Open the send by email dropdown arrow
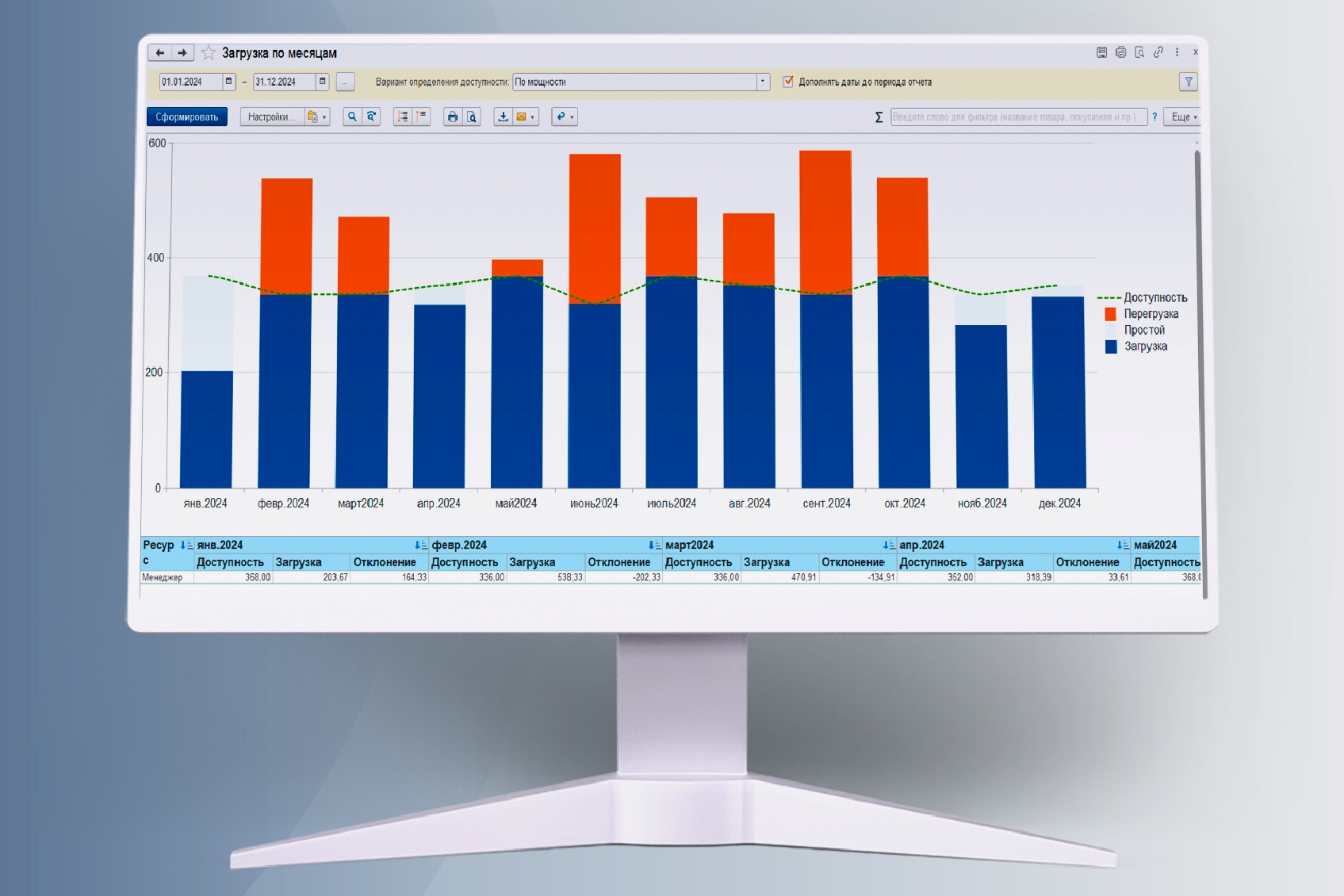This screenshot has height=896, width=1344. pos(533,117)
